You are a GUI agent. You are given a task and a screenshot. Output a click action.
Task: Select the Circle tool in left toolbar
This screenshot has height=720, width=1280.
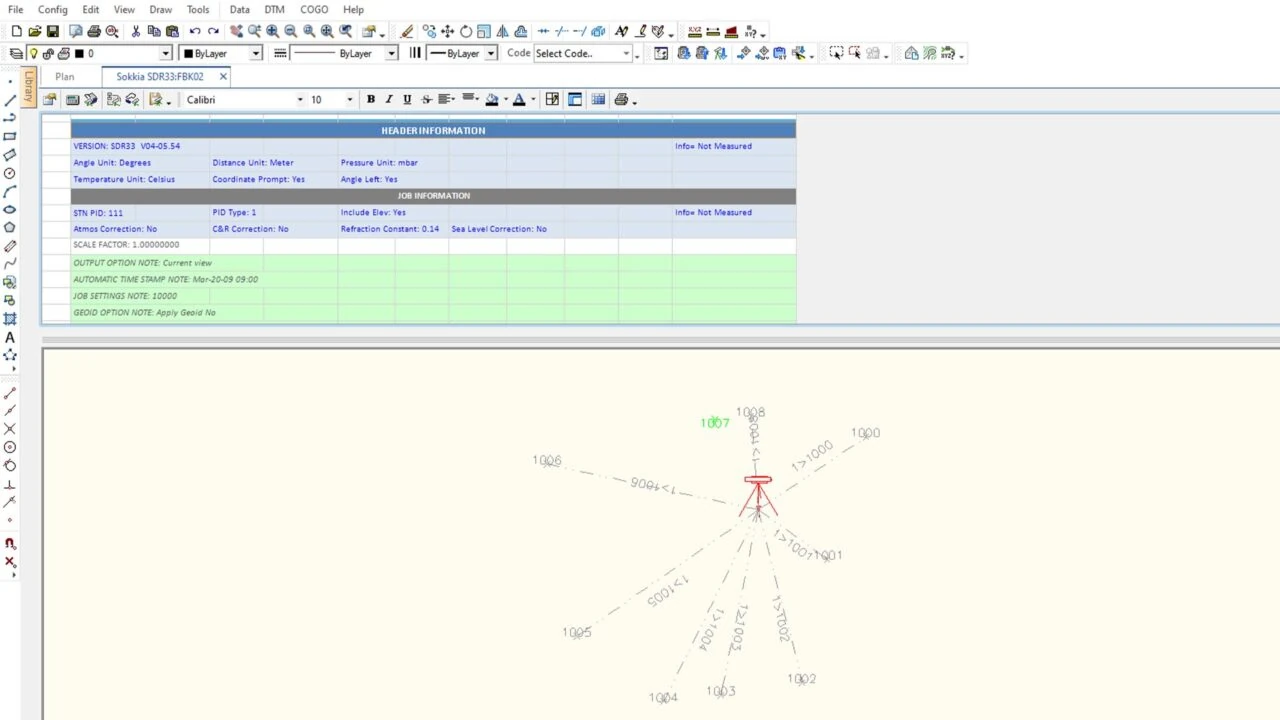10,173
